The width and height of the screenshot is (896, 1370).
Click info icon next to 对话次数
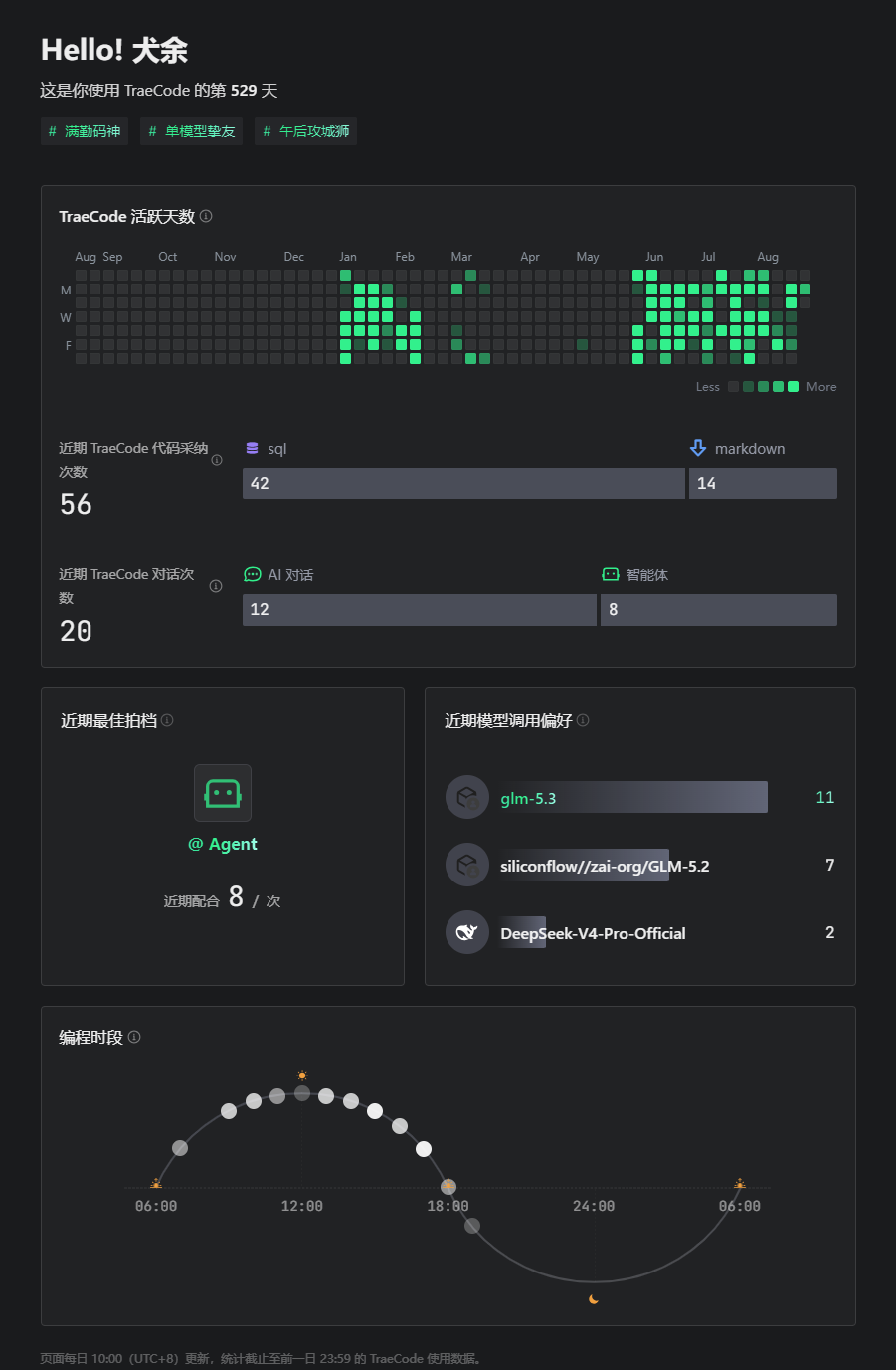pos(216,586)
